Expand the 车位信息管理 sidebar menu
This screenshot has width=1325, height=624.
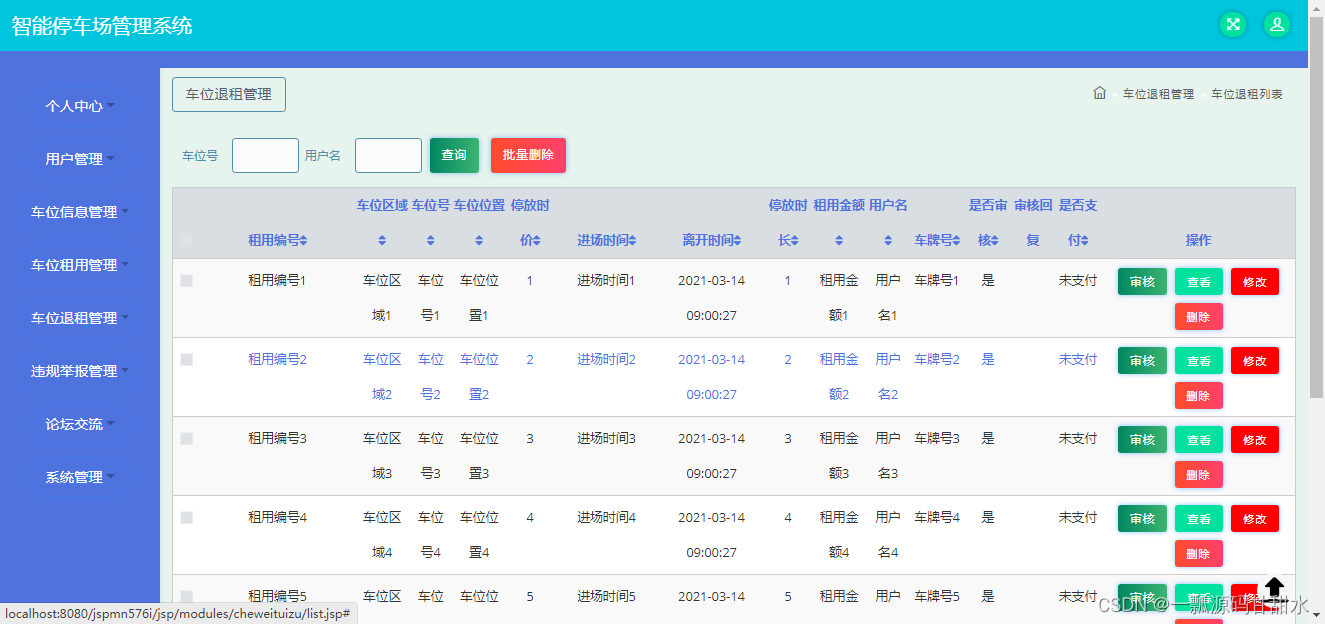pyautogui.click(x=80, y=211)
